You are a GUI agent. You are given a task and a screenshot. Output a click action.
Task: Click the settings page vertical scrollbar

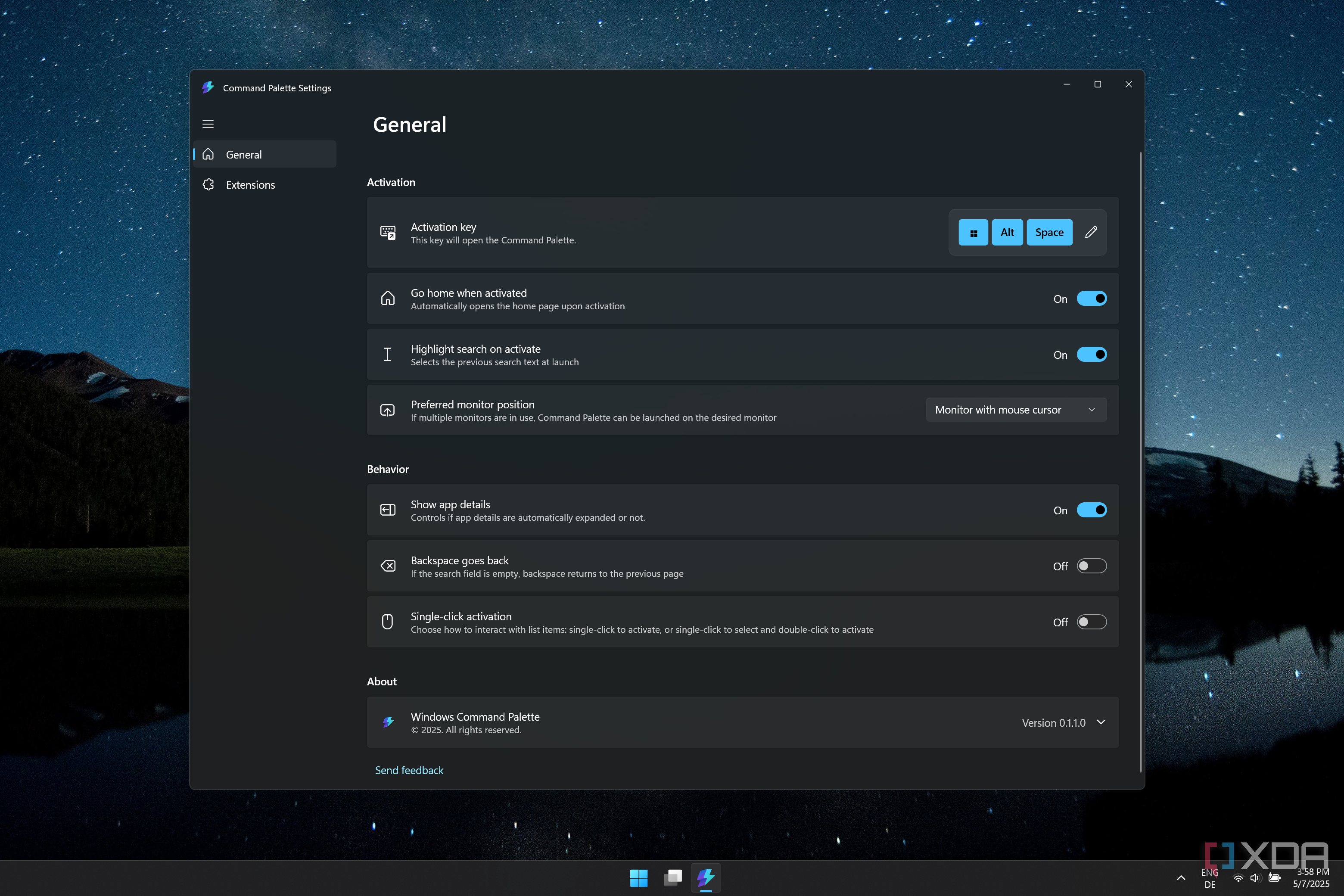click(x=1141, y=462)
